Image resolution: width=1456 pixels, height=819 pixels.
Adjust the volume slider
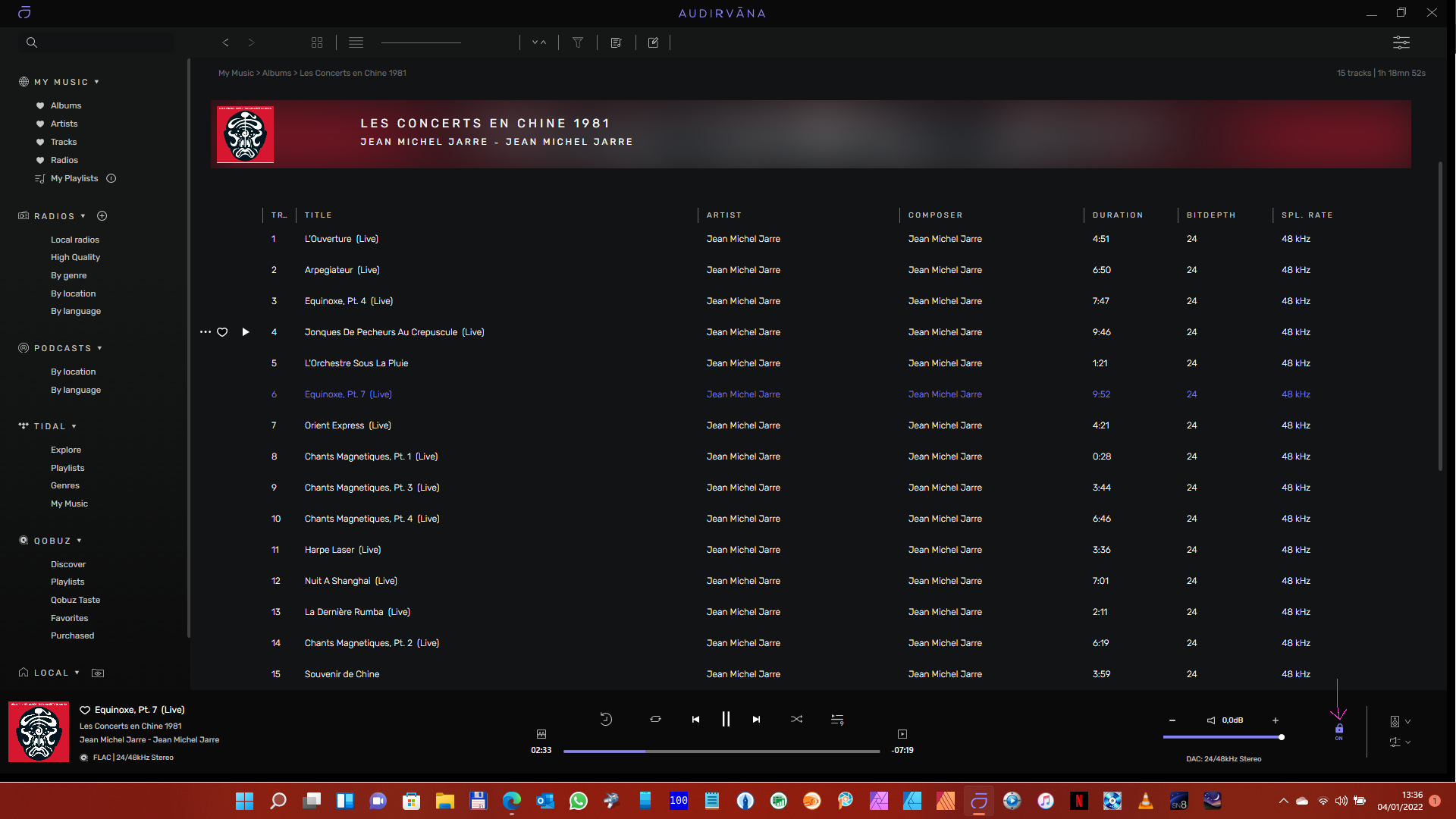click(1223, 737)
